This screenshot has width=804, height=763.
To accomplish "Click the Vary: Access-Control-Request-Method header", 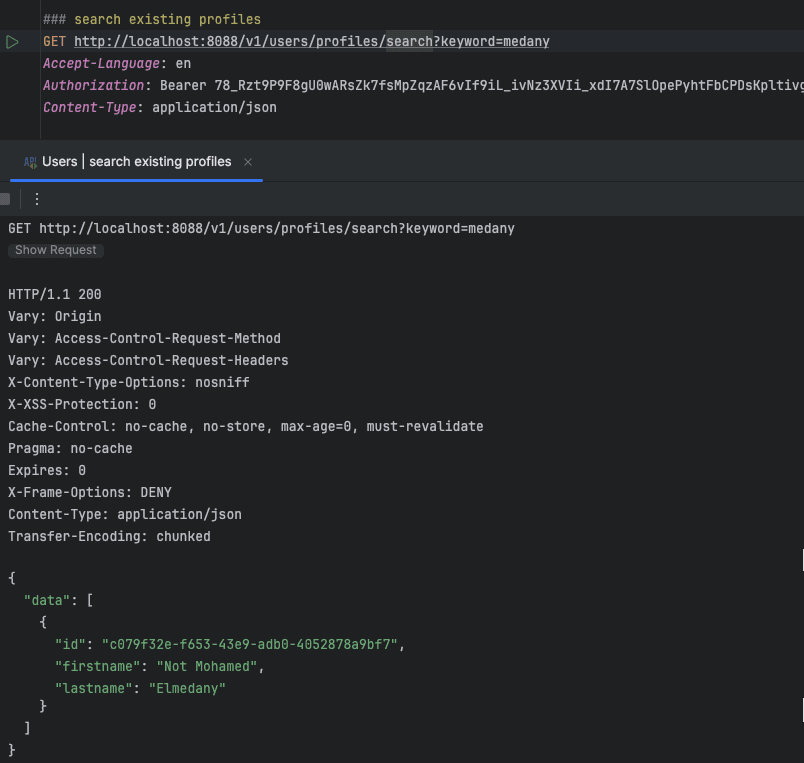I will pos(145,338).
